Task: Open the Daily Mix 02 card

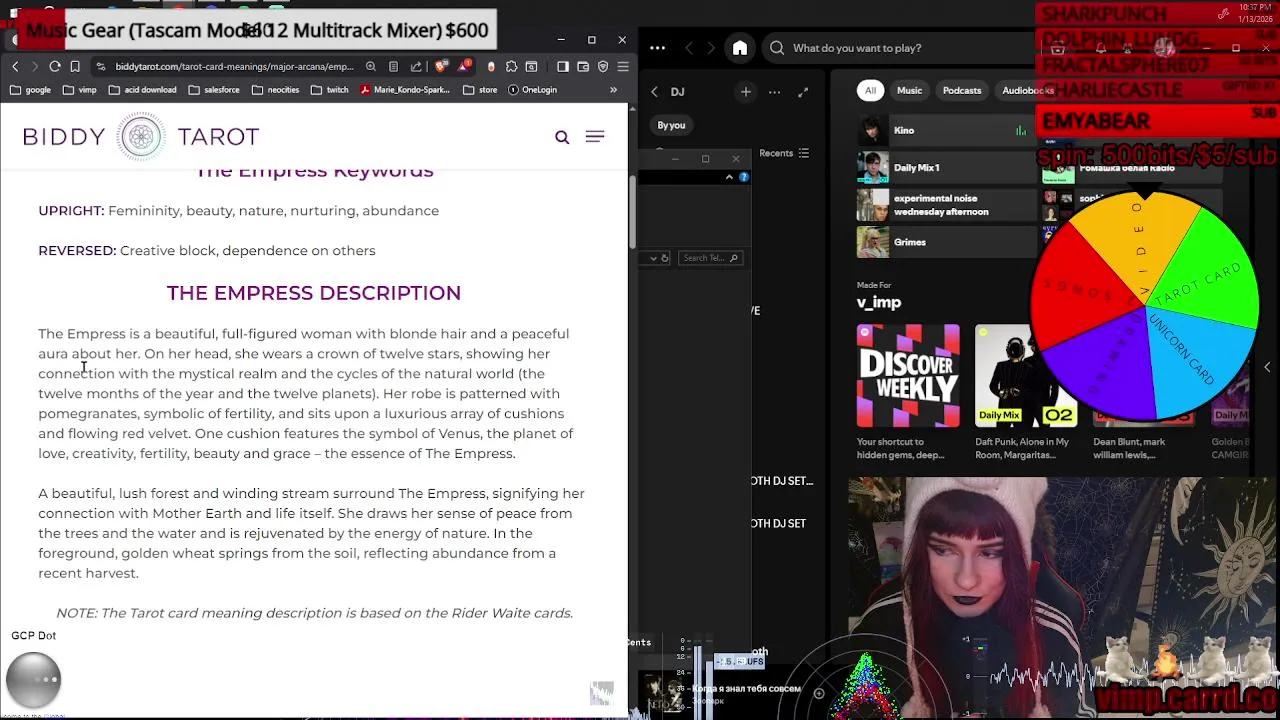Action: (1025, 392)
